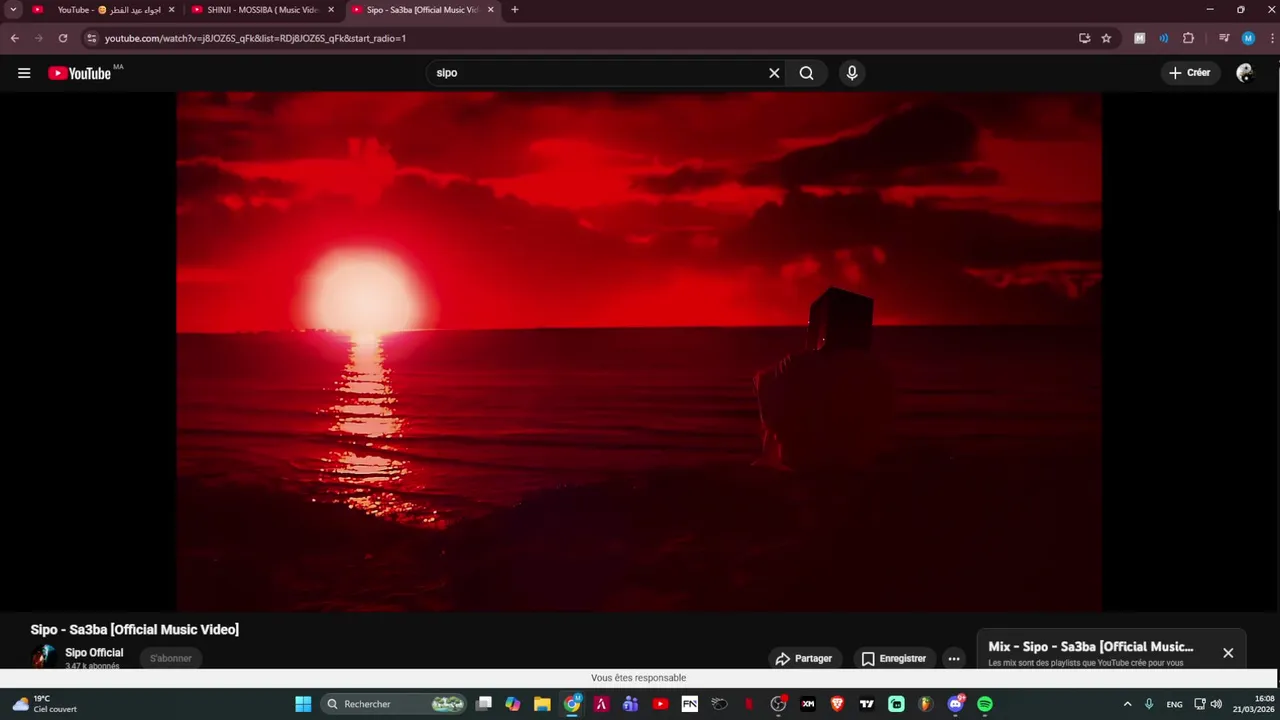
Task: Click the Sipo Official channel avatar
Action: click(x=43, y=657)
